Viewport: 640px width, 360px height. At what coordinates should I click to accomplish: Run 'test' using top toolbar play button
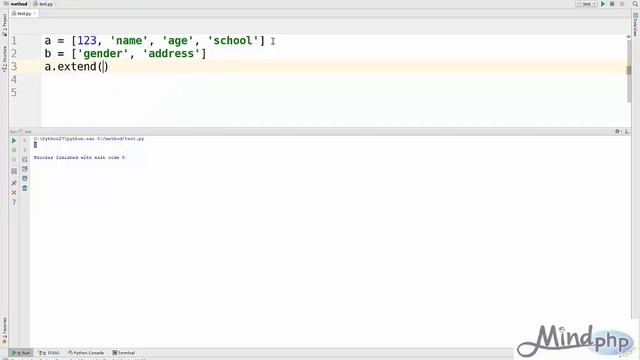pyautogui.click(x=603, y=4)
